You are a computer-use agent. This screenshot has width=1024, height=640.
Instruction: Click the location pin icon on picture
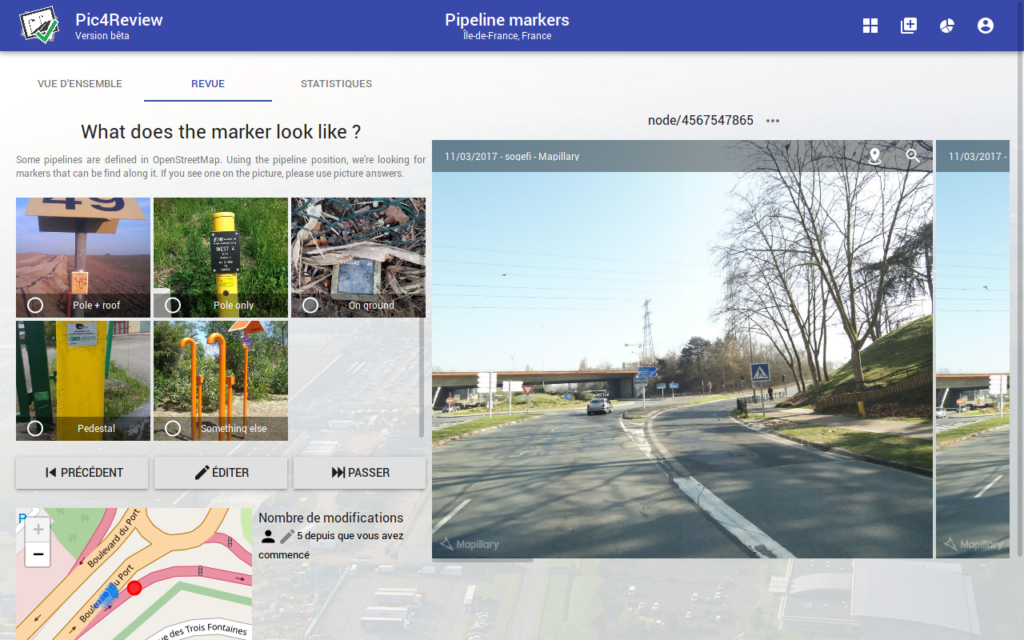[875, 156]
